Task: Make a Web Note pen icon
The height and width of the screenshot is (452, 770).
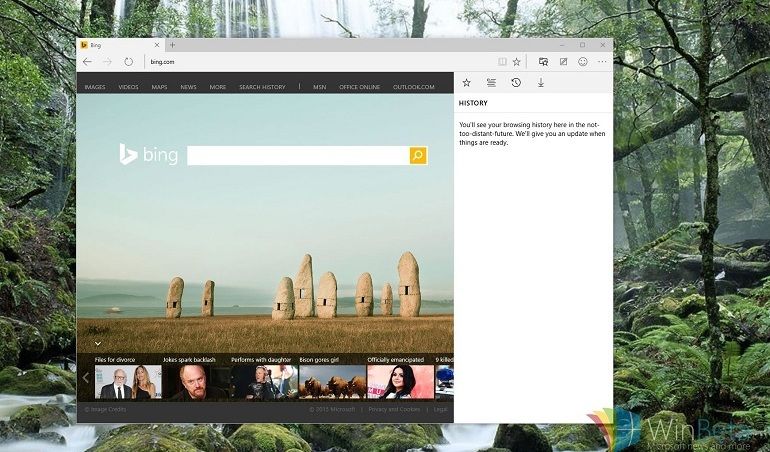Action: pos(563,62)
